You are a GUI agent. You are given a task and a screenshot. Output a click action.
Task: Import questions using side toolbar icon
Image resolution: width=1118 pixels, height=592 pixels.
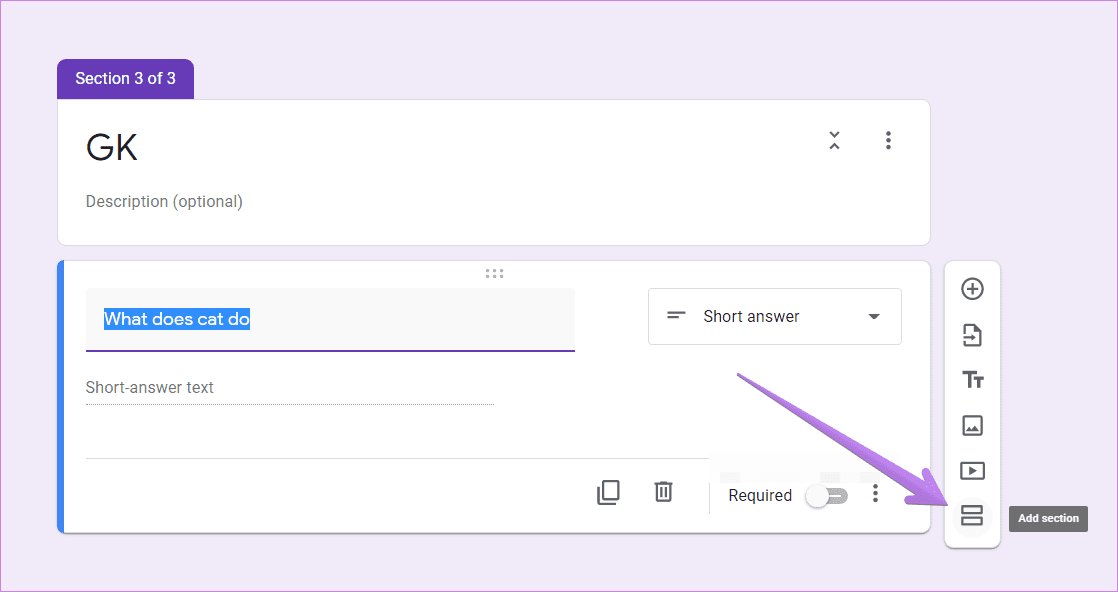click(972, 335)
